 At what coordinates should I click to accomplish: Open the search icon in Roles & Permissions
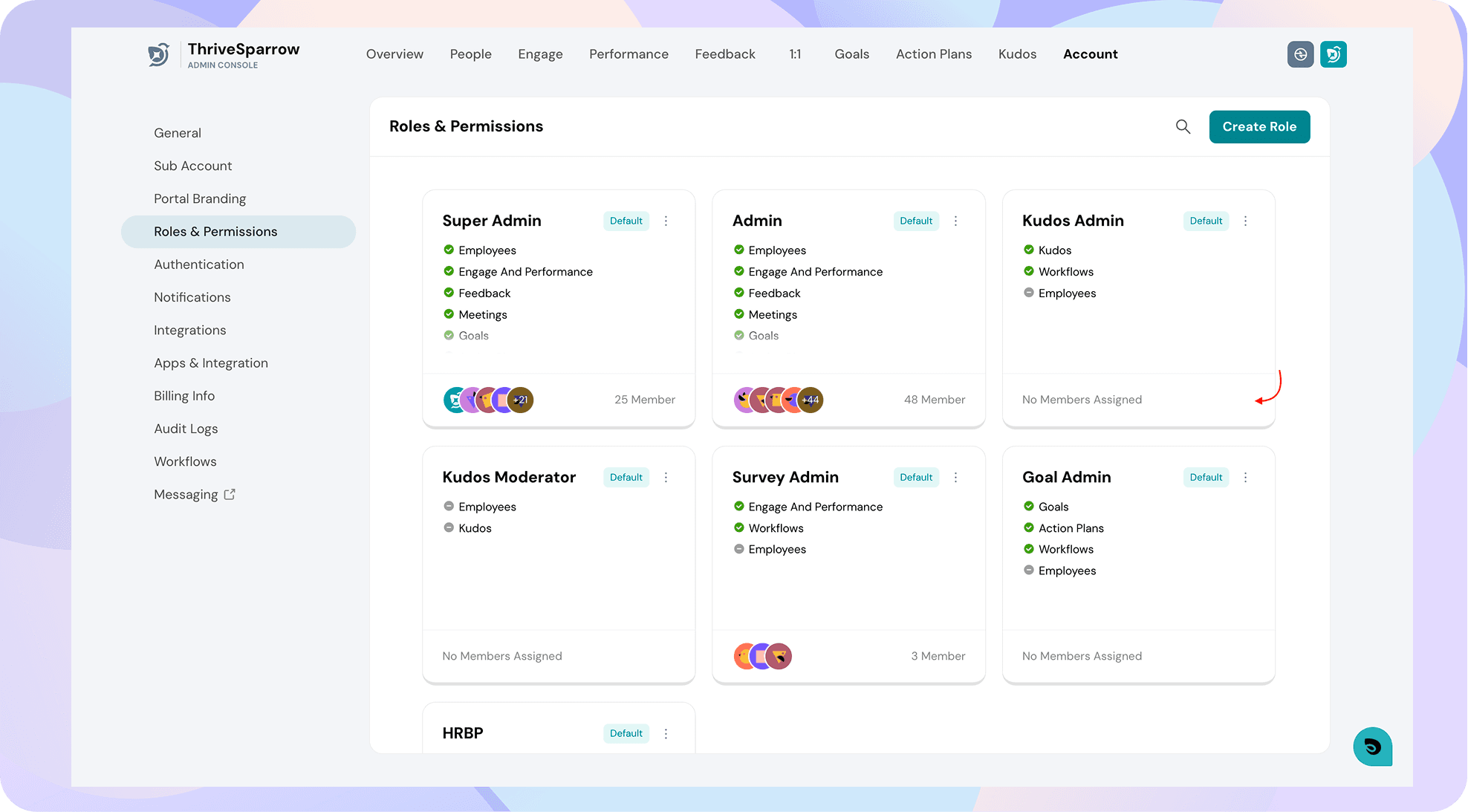[x=1183, y=127]
